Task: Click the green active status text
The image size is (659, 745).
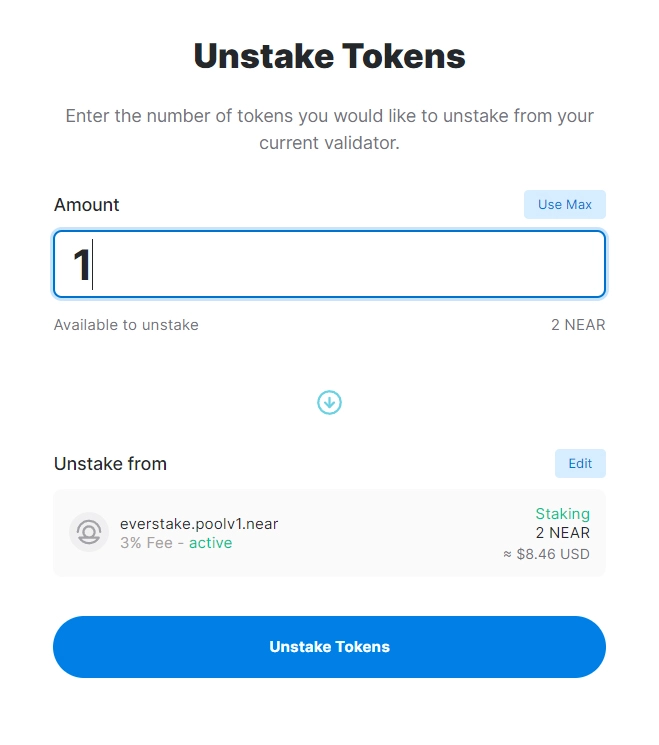Action: coord(210,543)
